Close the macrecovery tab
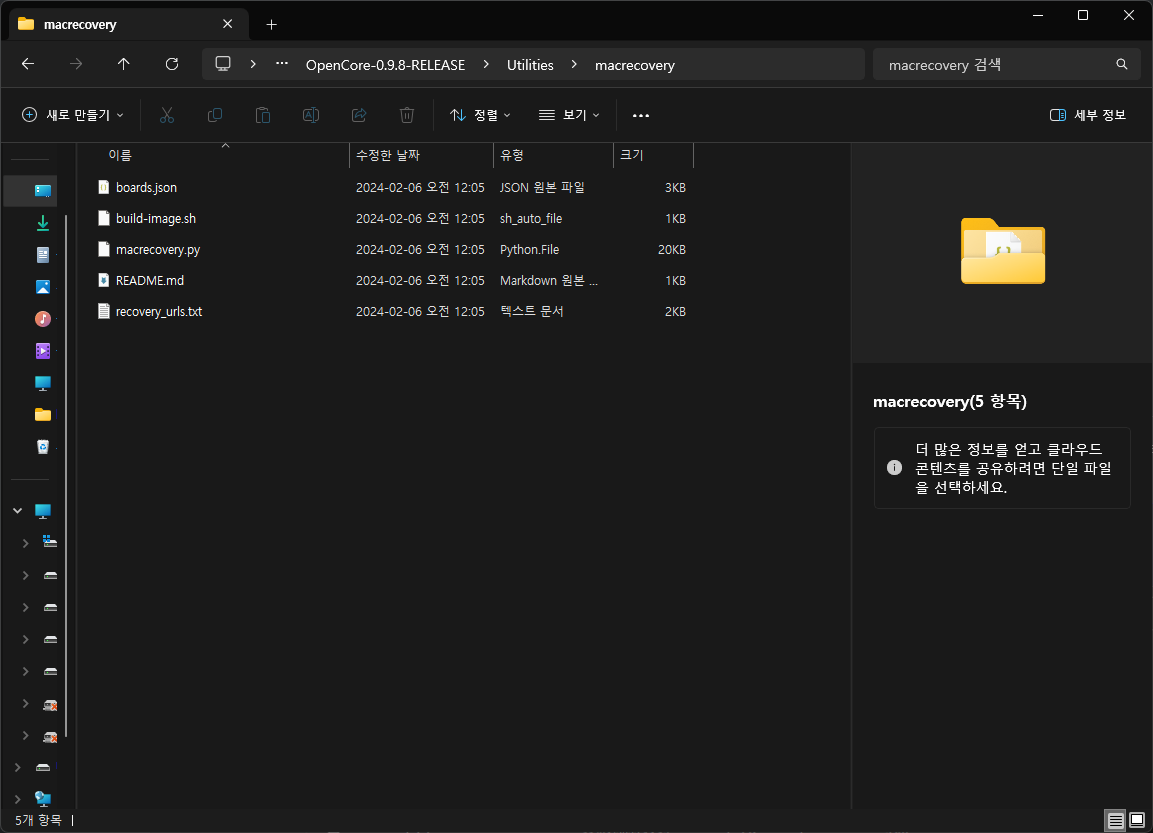Screen dimensions: 1153x833 point(227,24)
